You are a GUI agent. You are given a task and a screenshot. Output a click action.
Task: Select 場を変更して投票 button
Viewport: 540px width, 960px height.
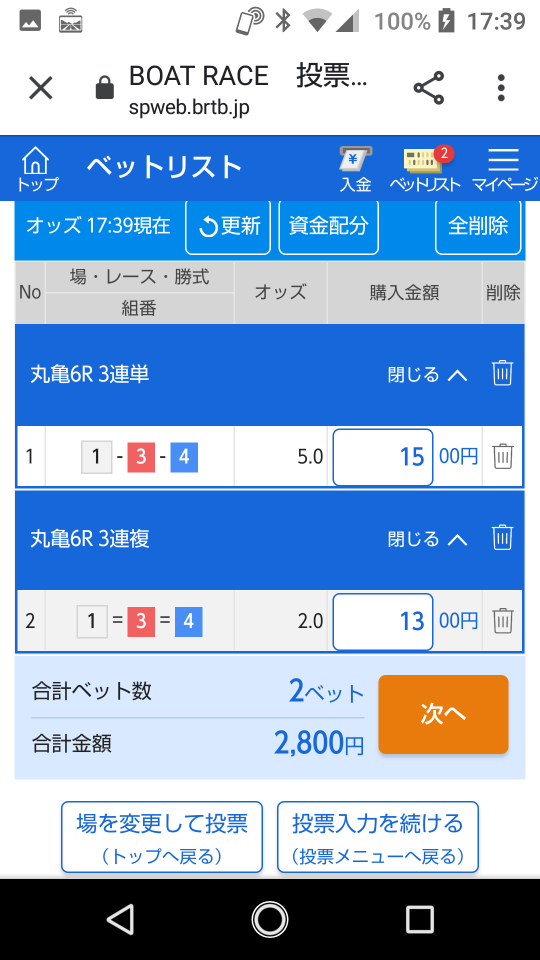click(162, 837)
